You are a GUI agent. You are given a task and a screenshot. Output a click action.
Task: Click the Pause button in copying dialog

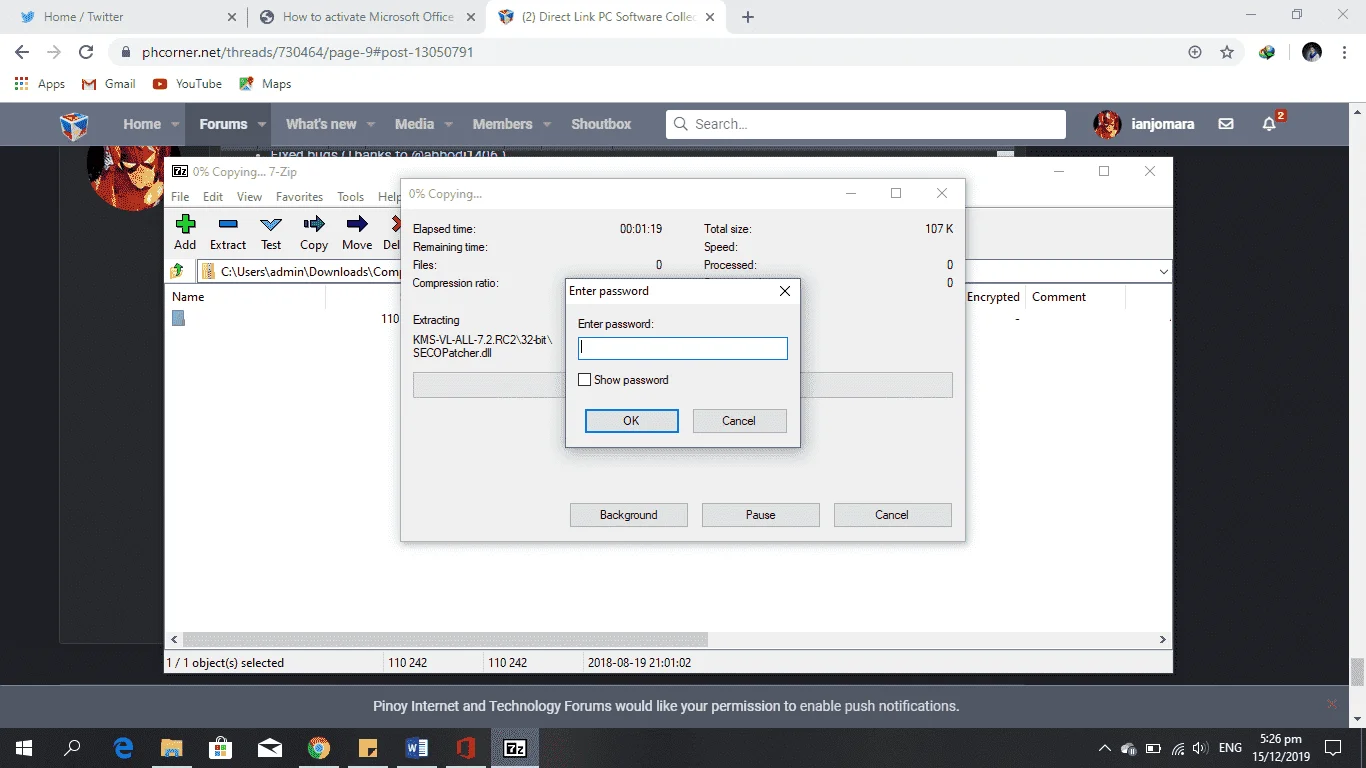coord(760,515)
